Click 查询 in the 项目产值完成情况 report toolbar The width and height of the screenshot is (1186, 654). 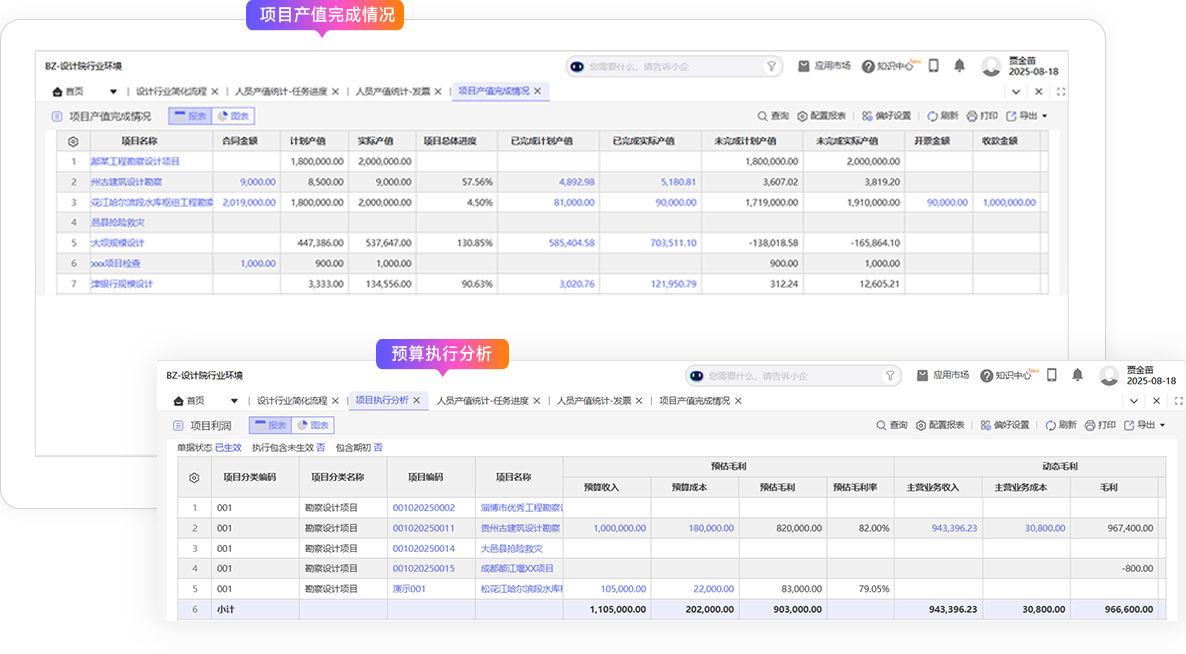[x=773, y=116]
